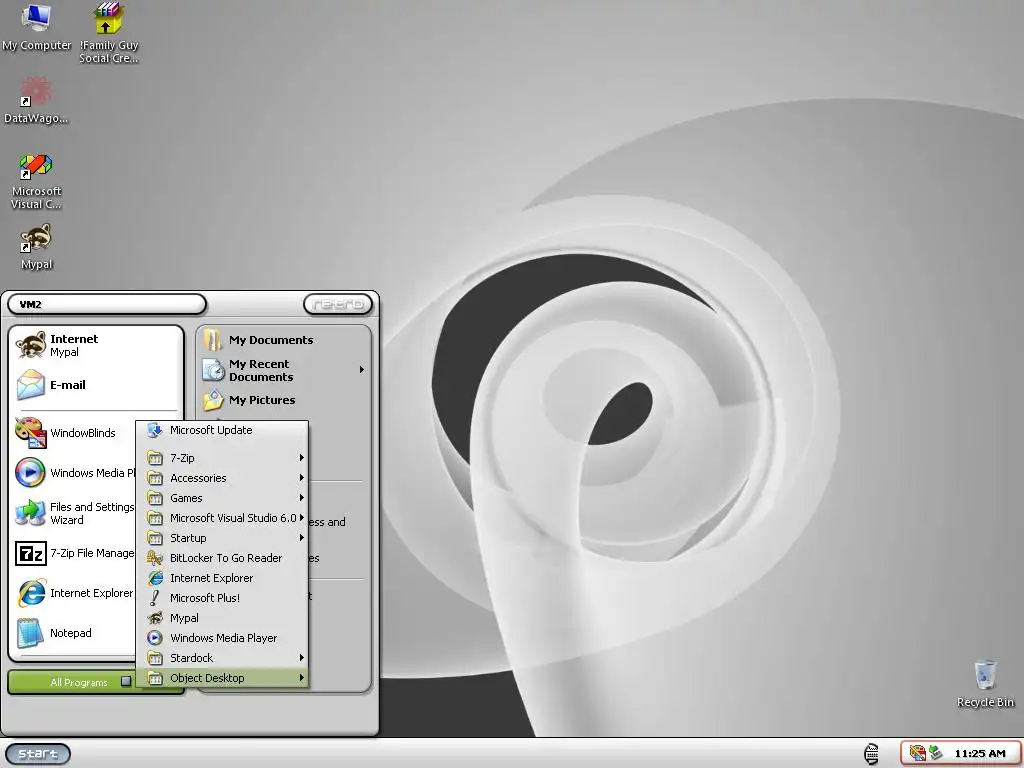This screenshot has height=768, width=1024.
Task: Open E-mail from the start menu
Action: point(95,385)
